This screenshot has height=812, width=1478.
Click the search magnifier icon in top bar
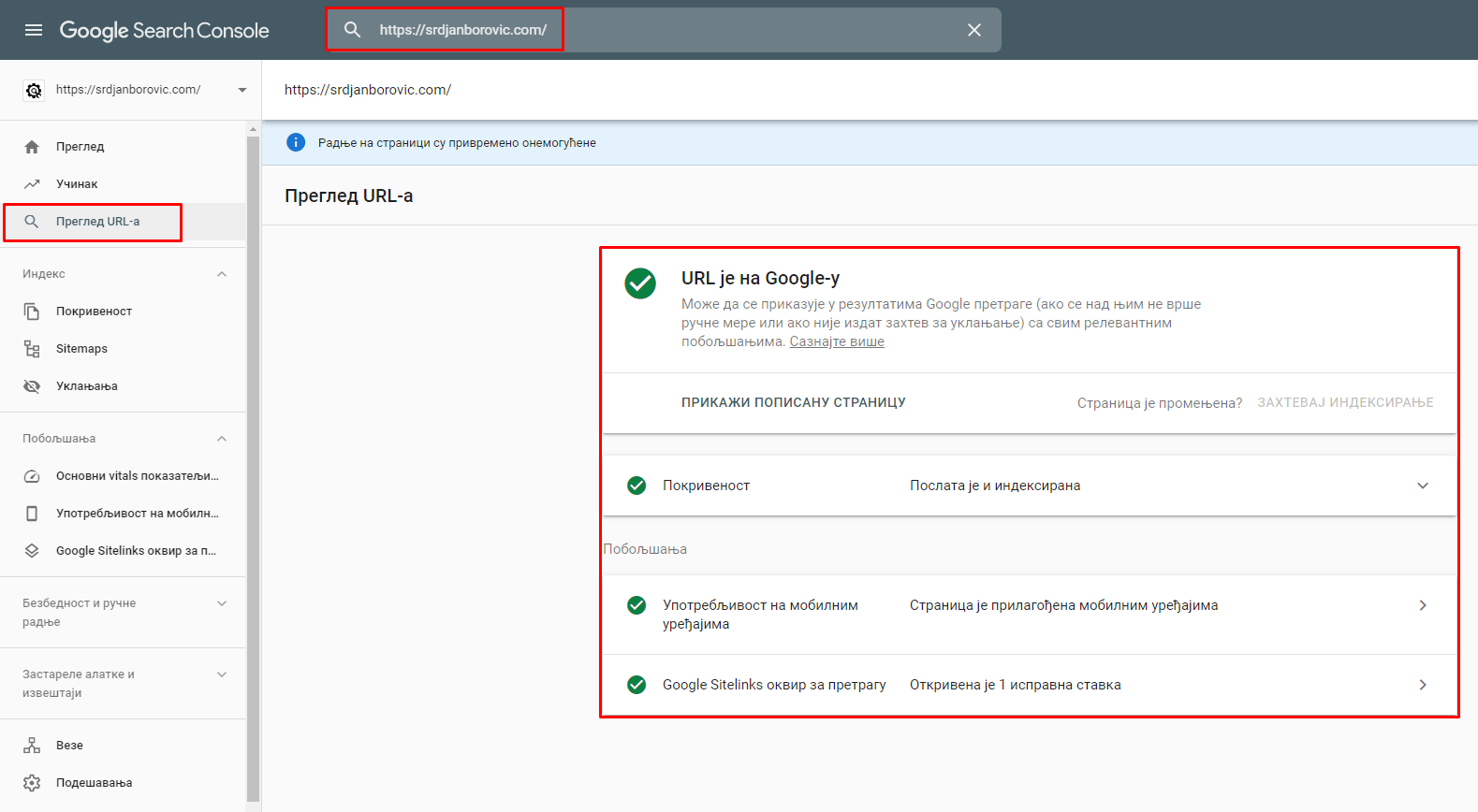(352, 30)
